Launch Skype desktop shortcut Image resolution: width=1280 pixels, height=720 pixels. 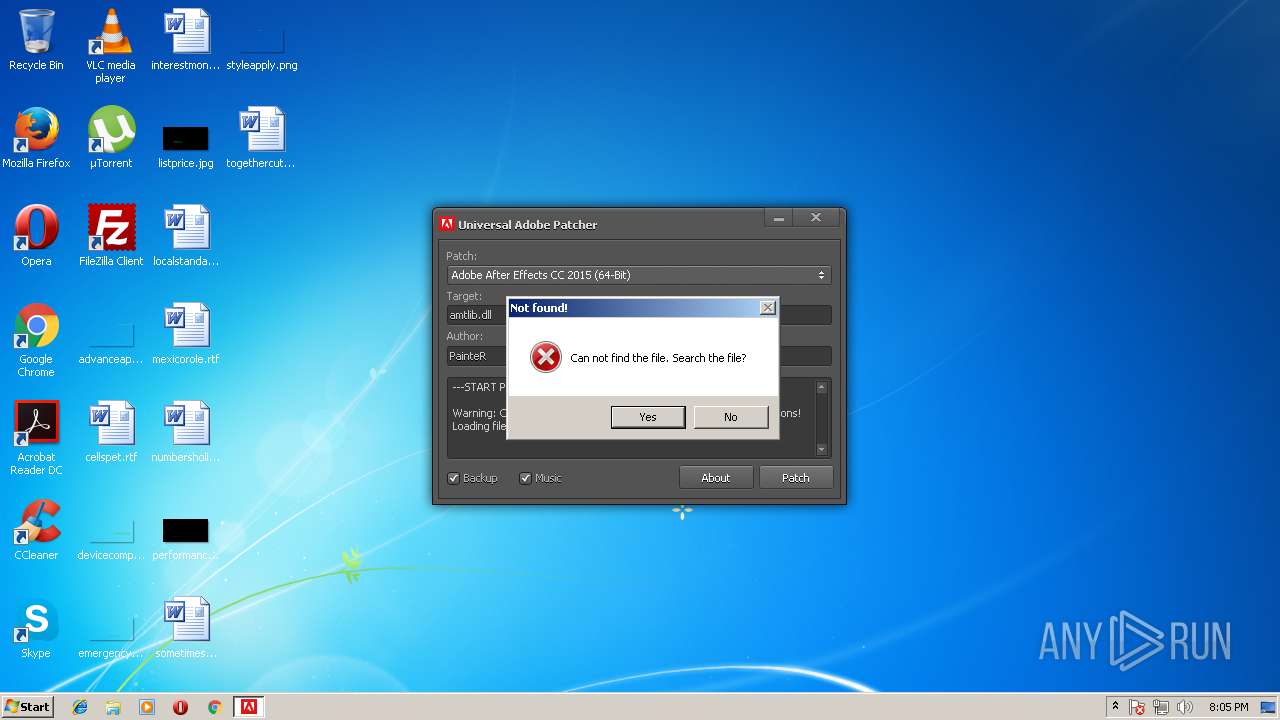coord(36,628)
